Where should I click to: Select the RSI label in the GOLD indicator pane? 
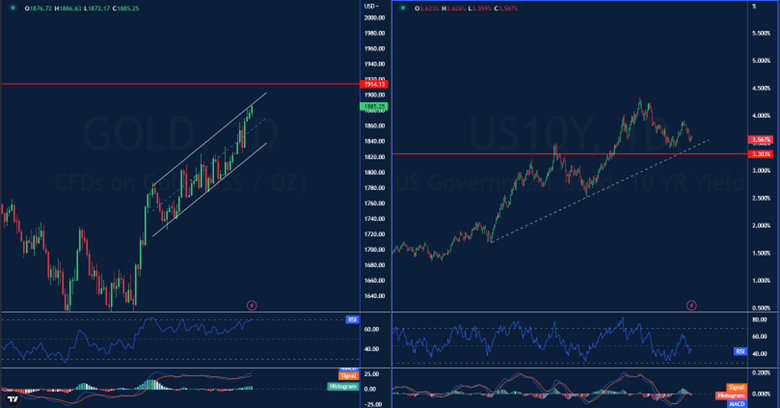tap(352, 319)
